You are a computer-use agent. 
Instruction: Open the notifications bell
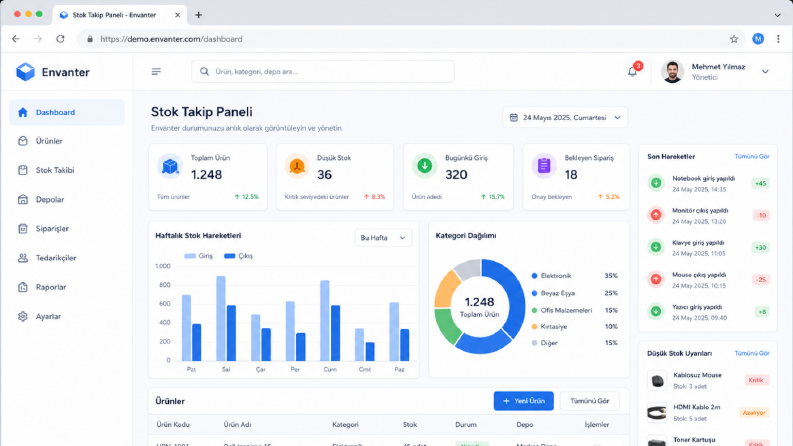coord(632,72)
